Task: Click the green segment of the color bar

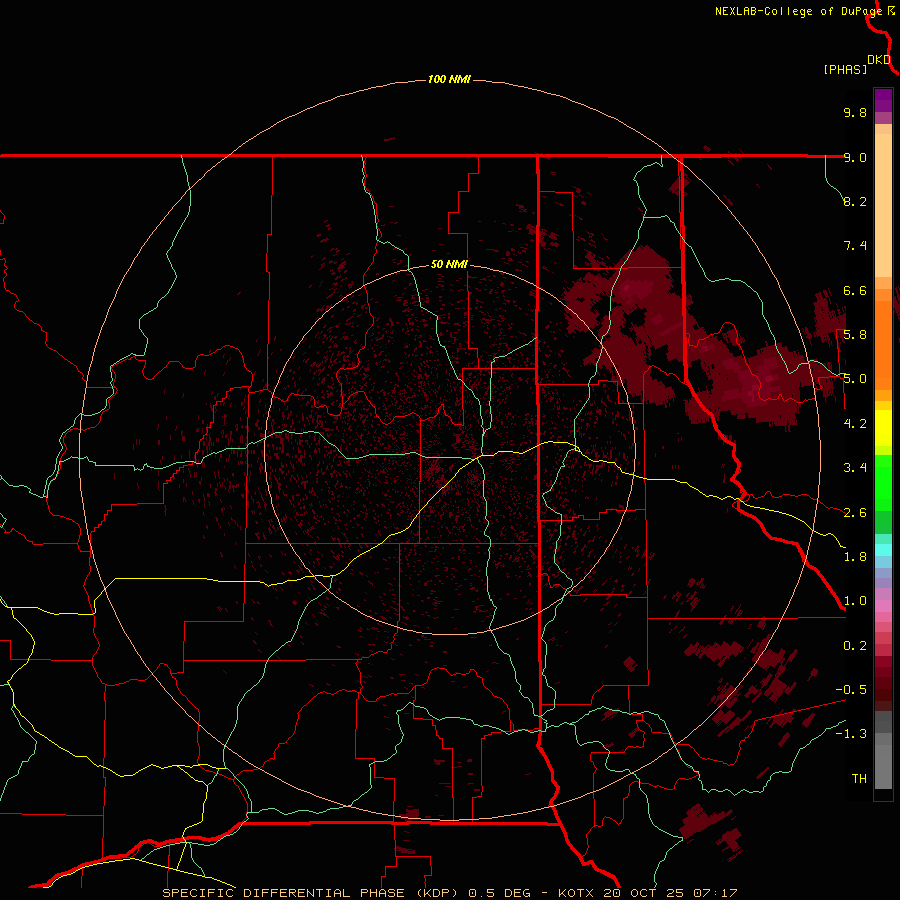Action: [x=883, y=494]
